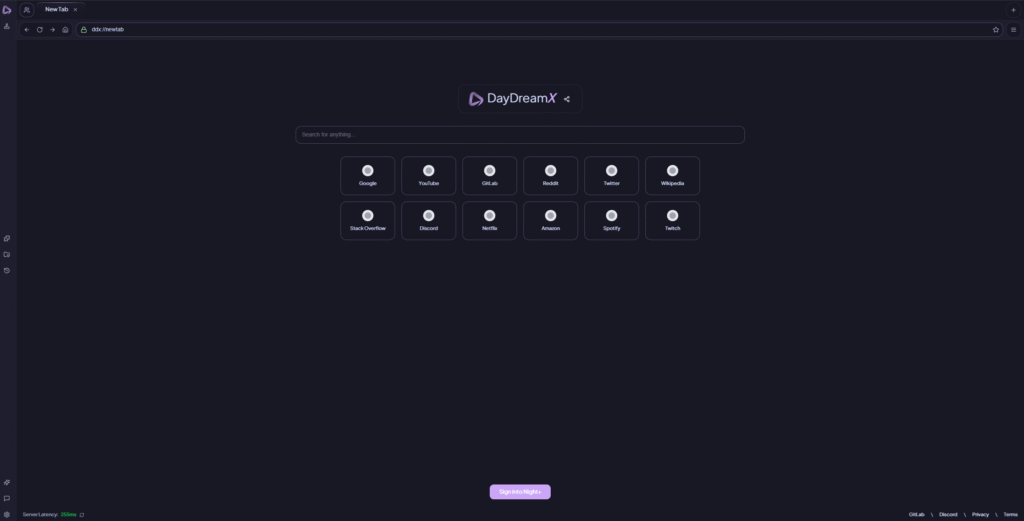Open the GitLab footer link
Image resolution: width=1024 pixels, height=521 pixels.
click(x=916, y=514)
